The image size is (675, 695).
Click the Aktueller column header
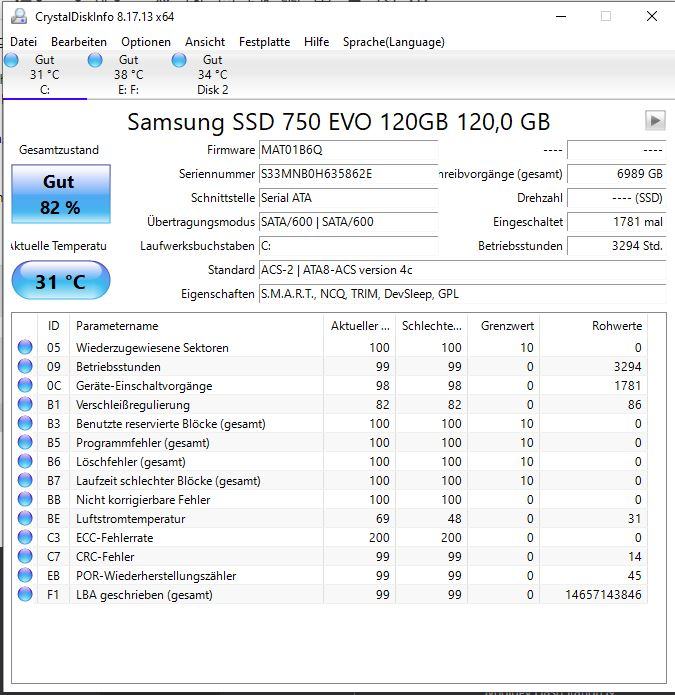[x=359, y=326]
